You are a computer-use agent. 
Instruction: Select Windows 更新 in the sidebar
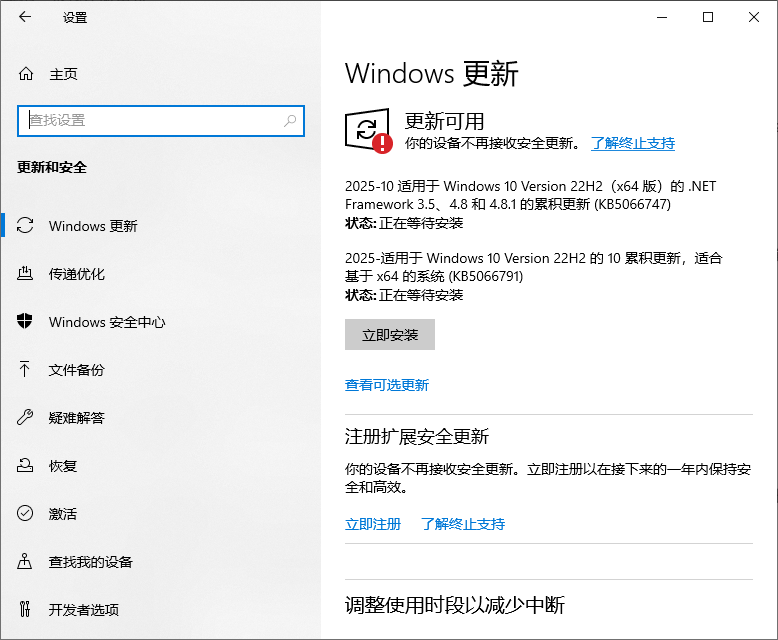tap(93, 226)
